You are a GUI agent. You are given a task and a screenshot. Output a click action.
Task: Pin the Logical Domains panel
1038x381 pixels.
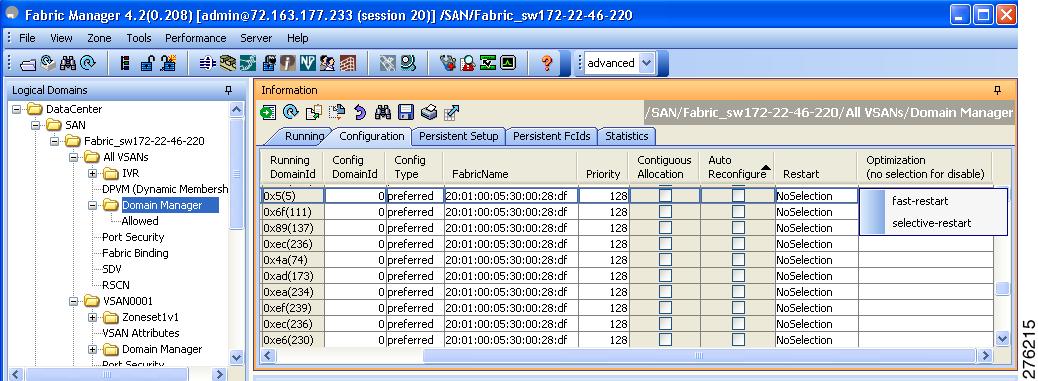point(229,91)
